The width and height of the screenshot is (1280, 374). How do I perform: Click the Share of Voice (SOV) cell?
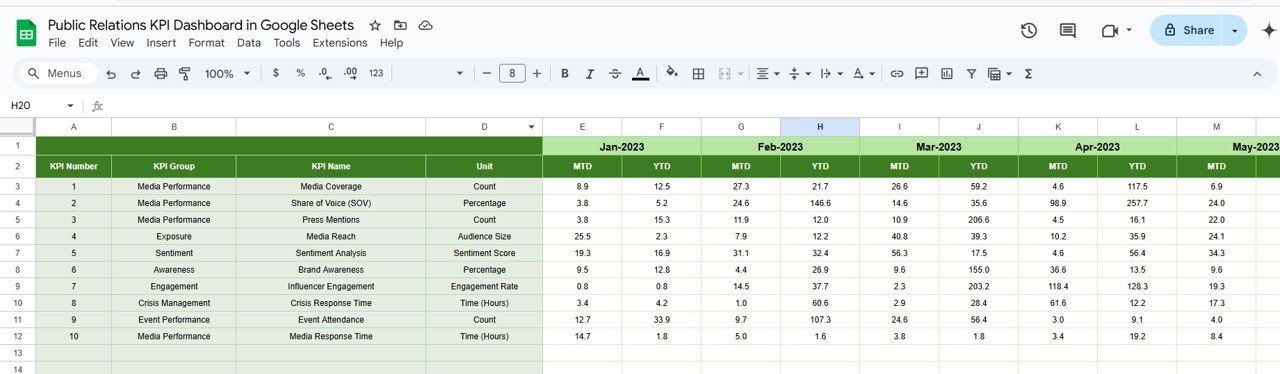(331, 203)
